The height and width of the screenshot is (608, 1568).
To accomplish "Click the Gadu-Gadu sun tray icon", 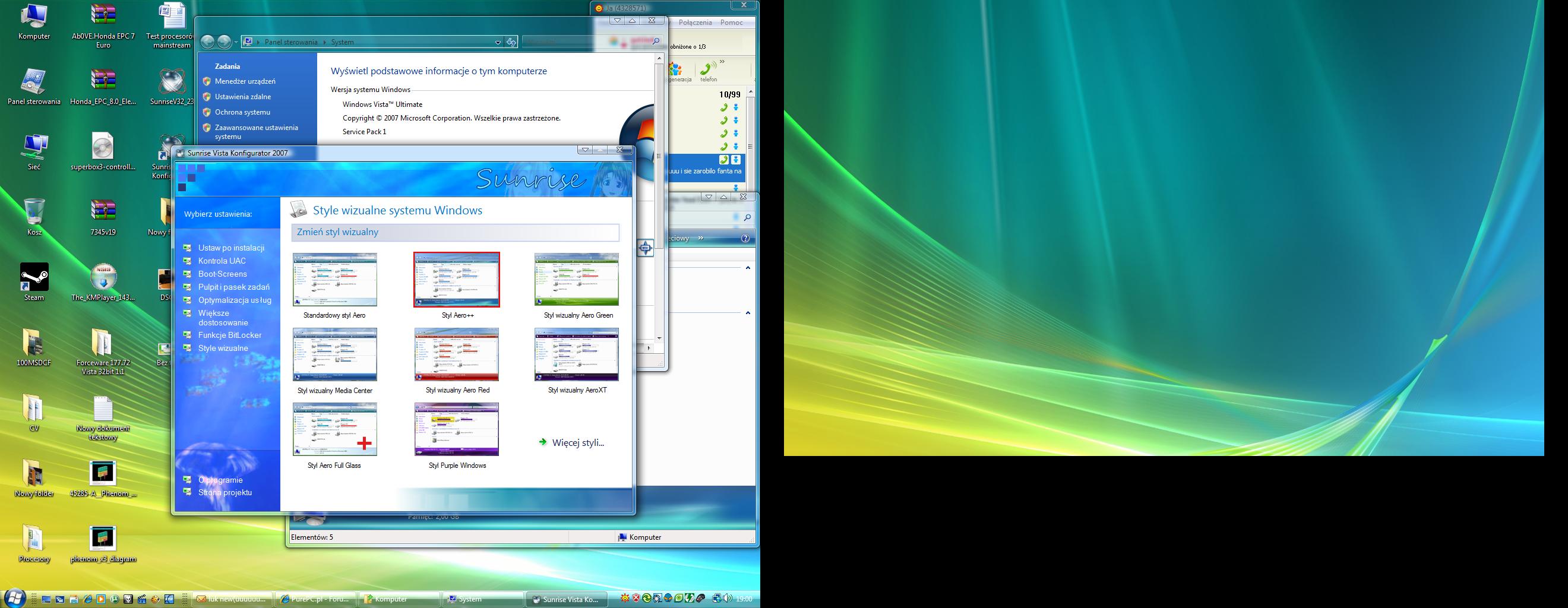I will click(625, 598).
